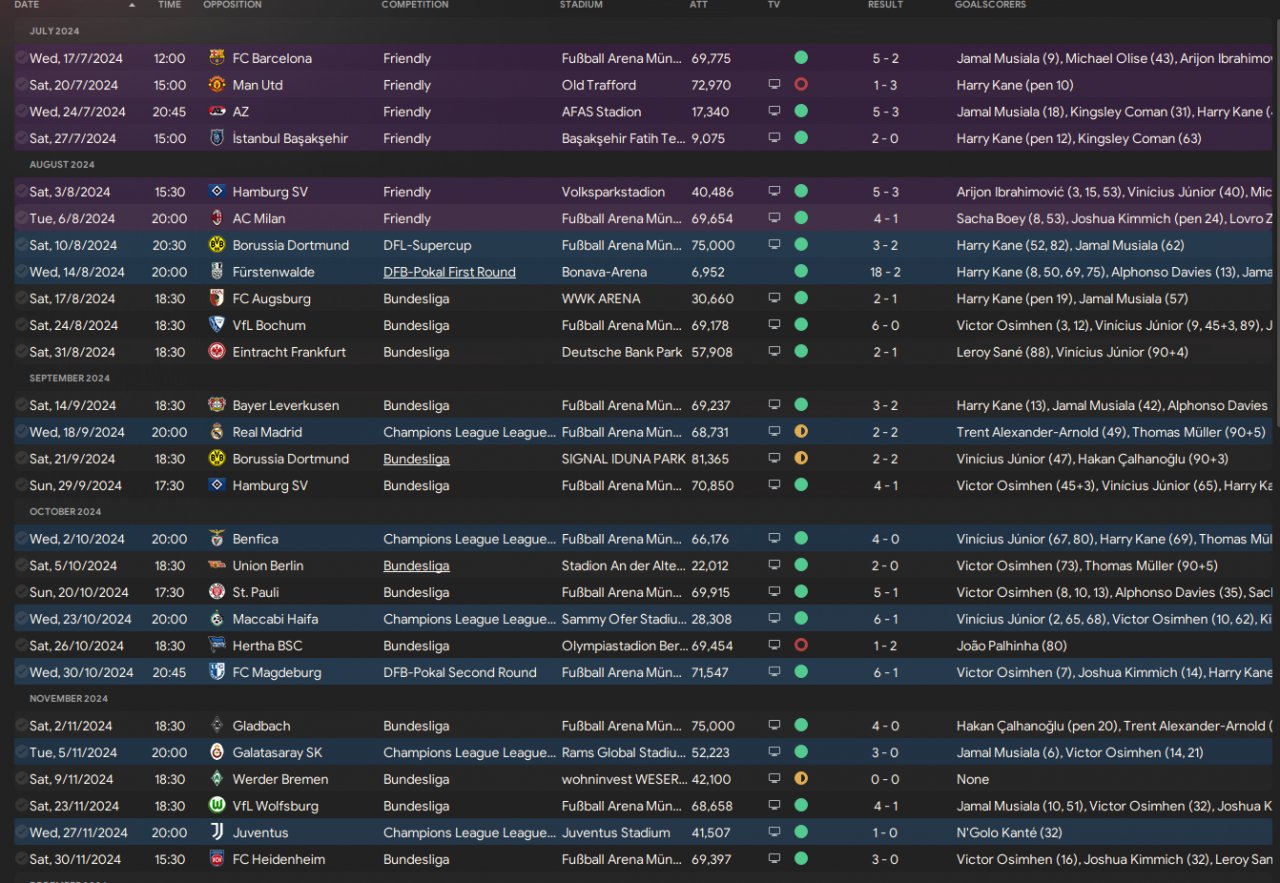Sort fixtures using the Date column arrow
This screenshot has width=1280, height=883.
132,5
